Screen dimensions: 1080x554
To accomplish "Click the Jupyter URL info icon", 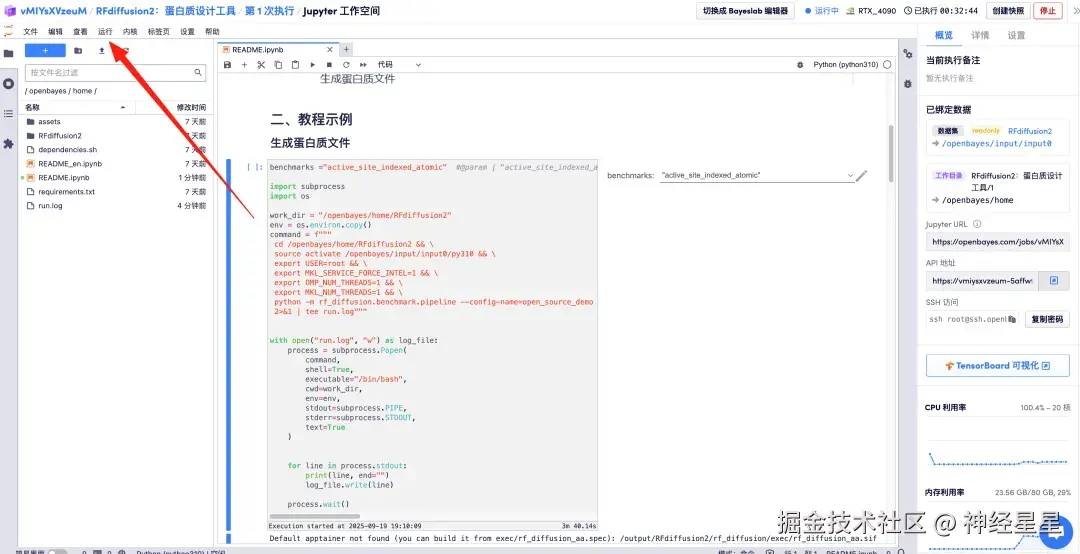I will (x=977, y=224).
